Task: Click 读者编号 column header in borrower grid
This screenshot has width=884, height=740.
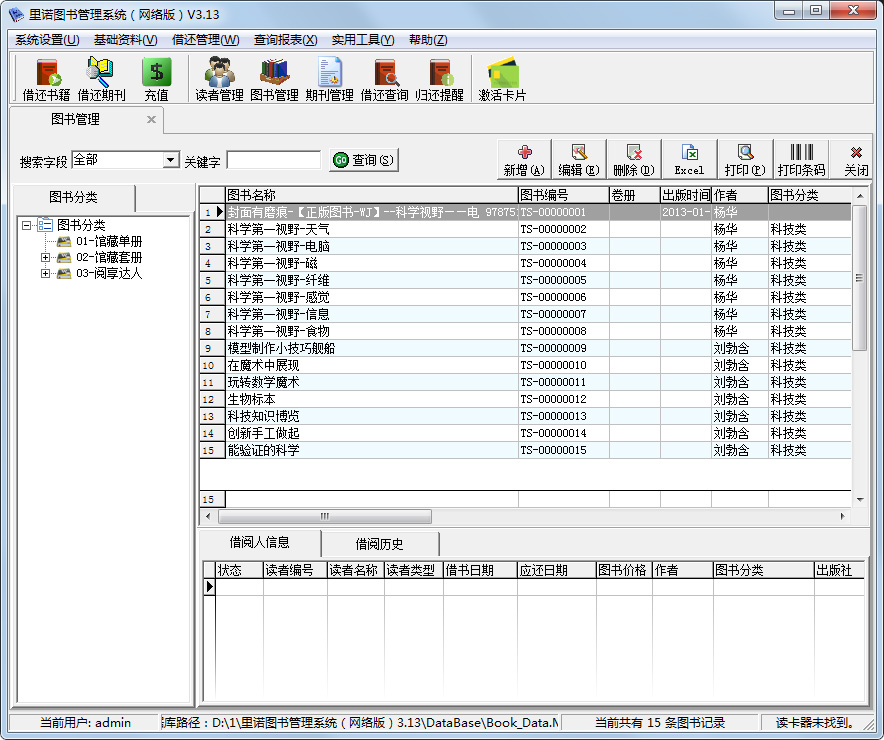Action: tap(295, 570)
